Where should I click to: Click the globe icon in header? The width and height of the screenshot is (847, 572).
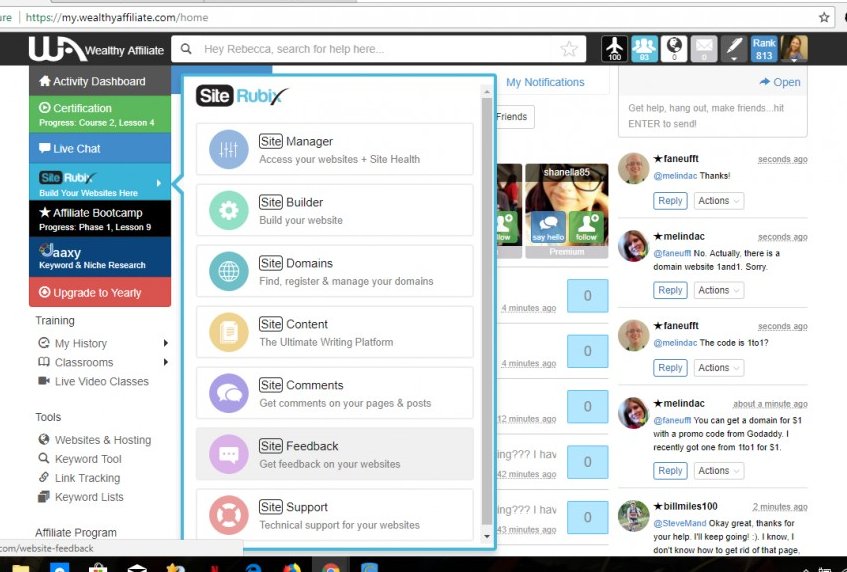674,49
